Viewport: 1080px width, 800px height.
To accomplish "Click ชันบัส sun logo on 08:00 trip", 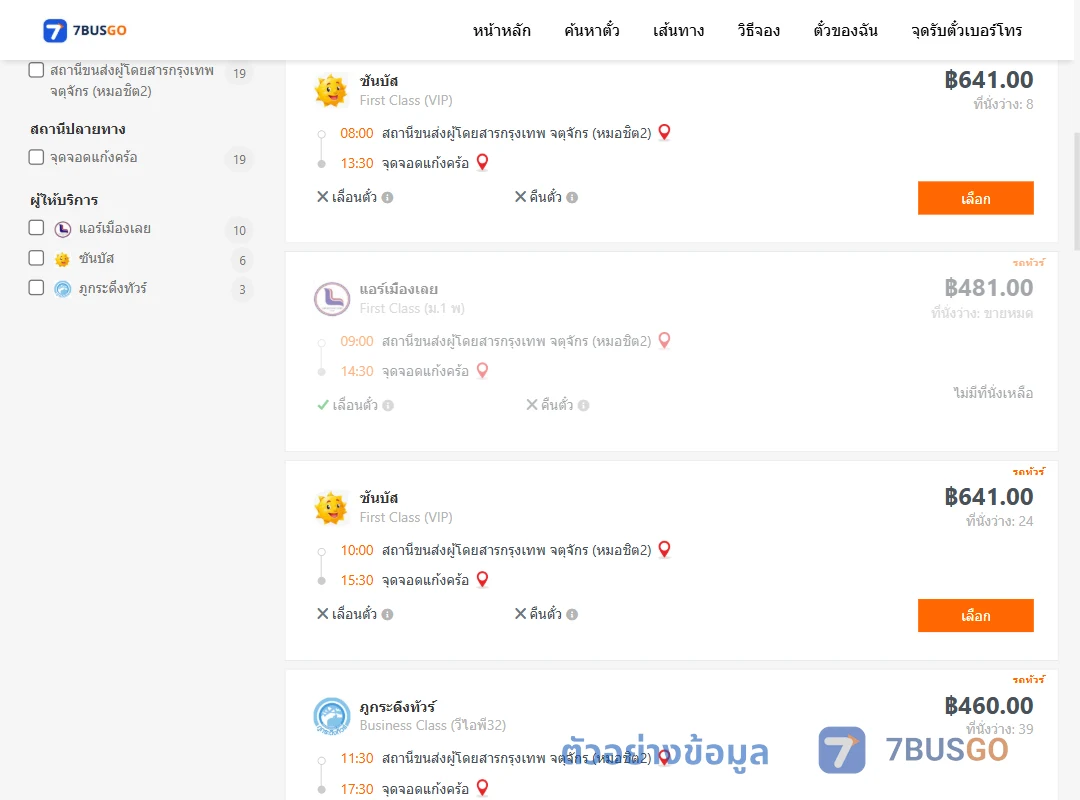I will 331,90.
